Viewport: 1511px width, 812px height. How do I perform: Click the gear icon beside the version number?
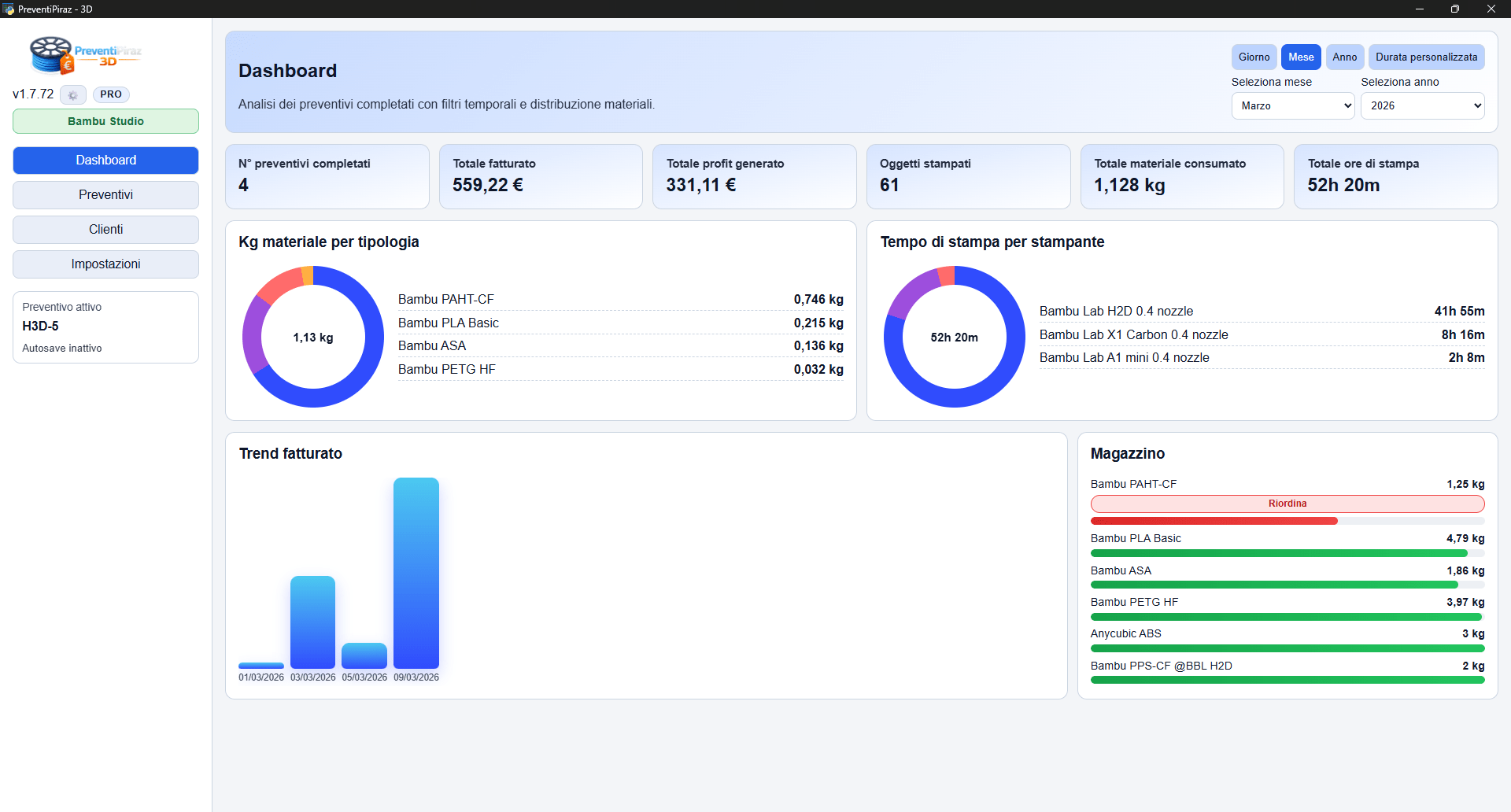72,95
